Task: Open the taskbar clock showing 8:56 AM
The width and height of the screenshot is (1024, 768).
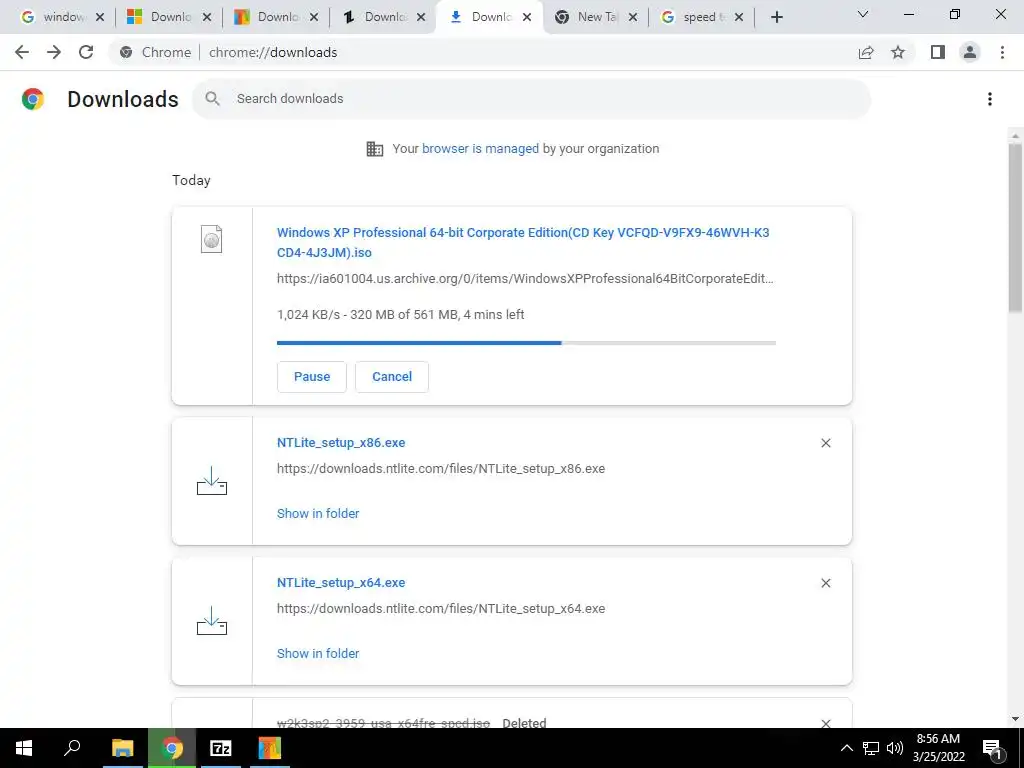Action: coord(938,748)
